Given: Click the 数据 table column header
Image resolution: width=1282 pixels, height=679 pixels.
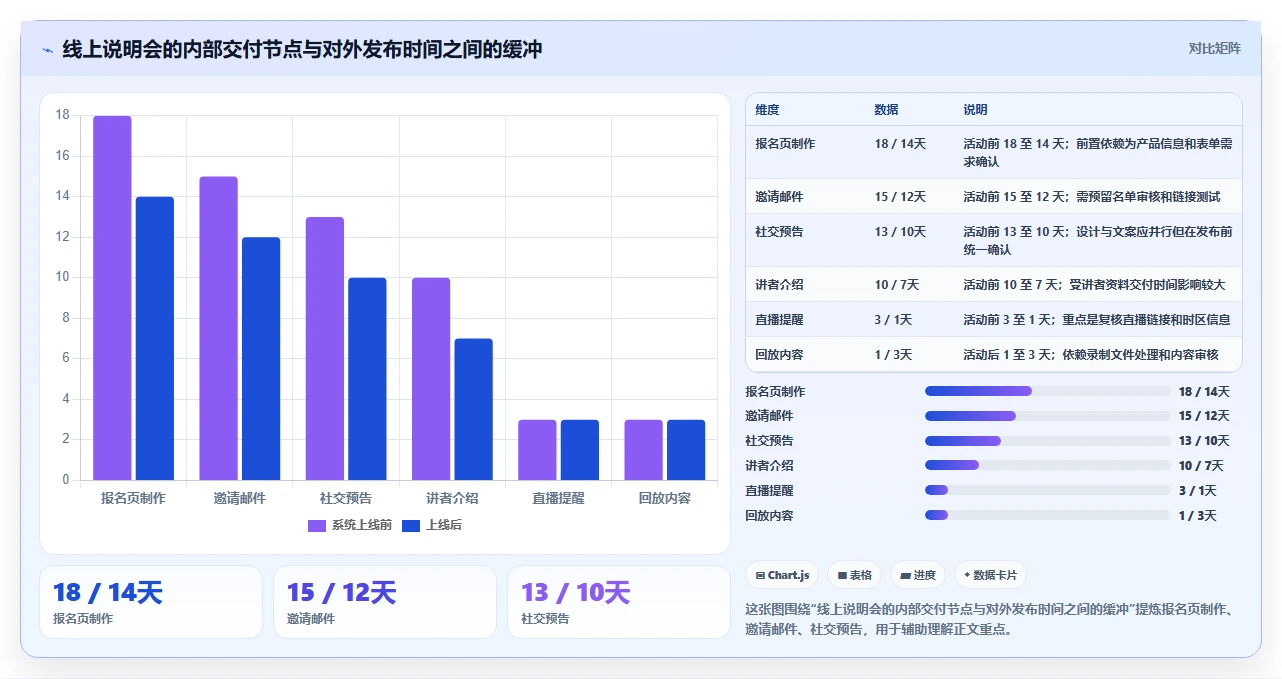Looking at the screenshot, I should (886, 109).
